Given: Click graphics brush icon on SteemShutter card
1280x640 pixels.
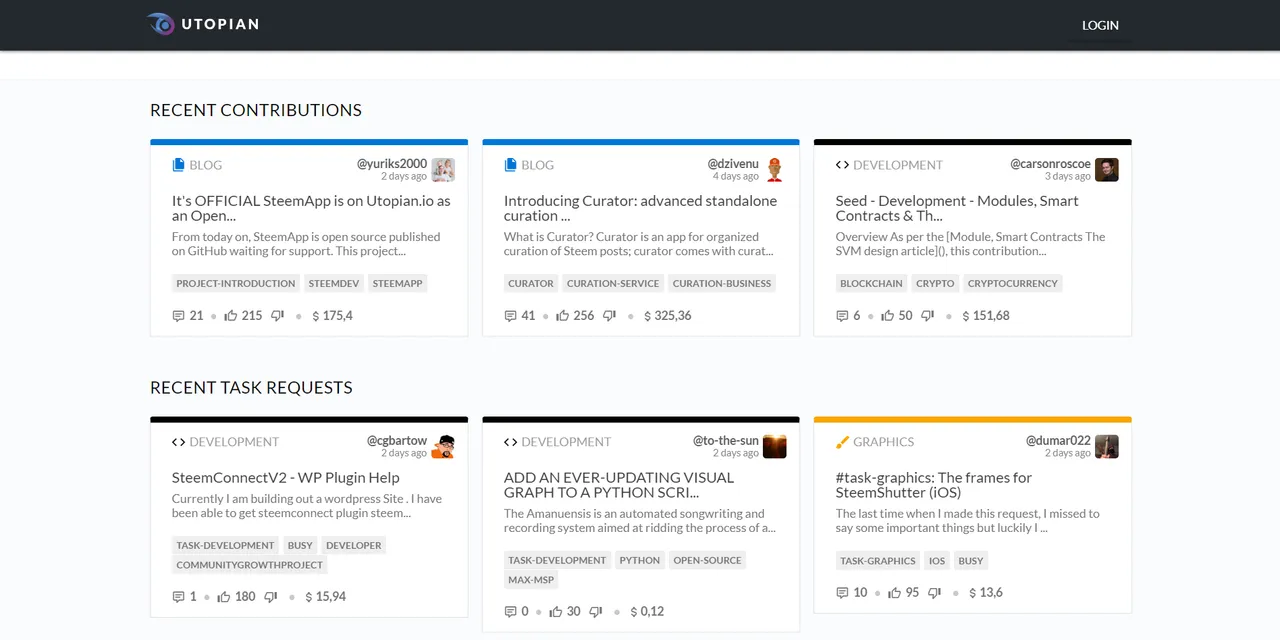Looking at the screenshot, I should [842, 442].
